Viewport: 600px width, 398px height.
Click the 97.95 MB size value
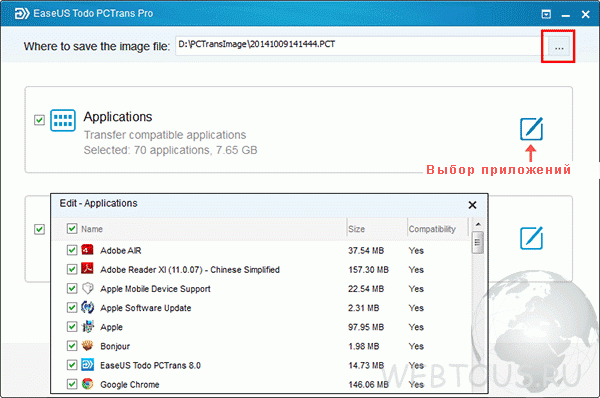[x=366, y=327]
